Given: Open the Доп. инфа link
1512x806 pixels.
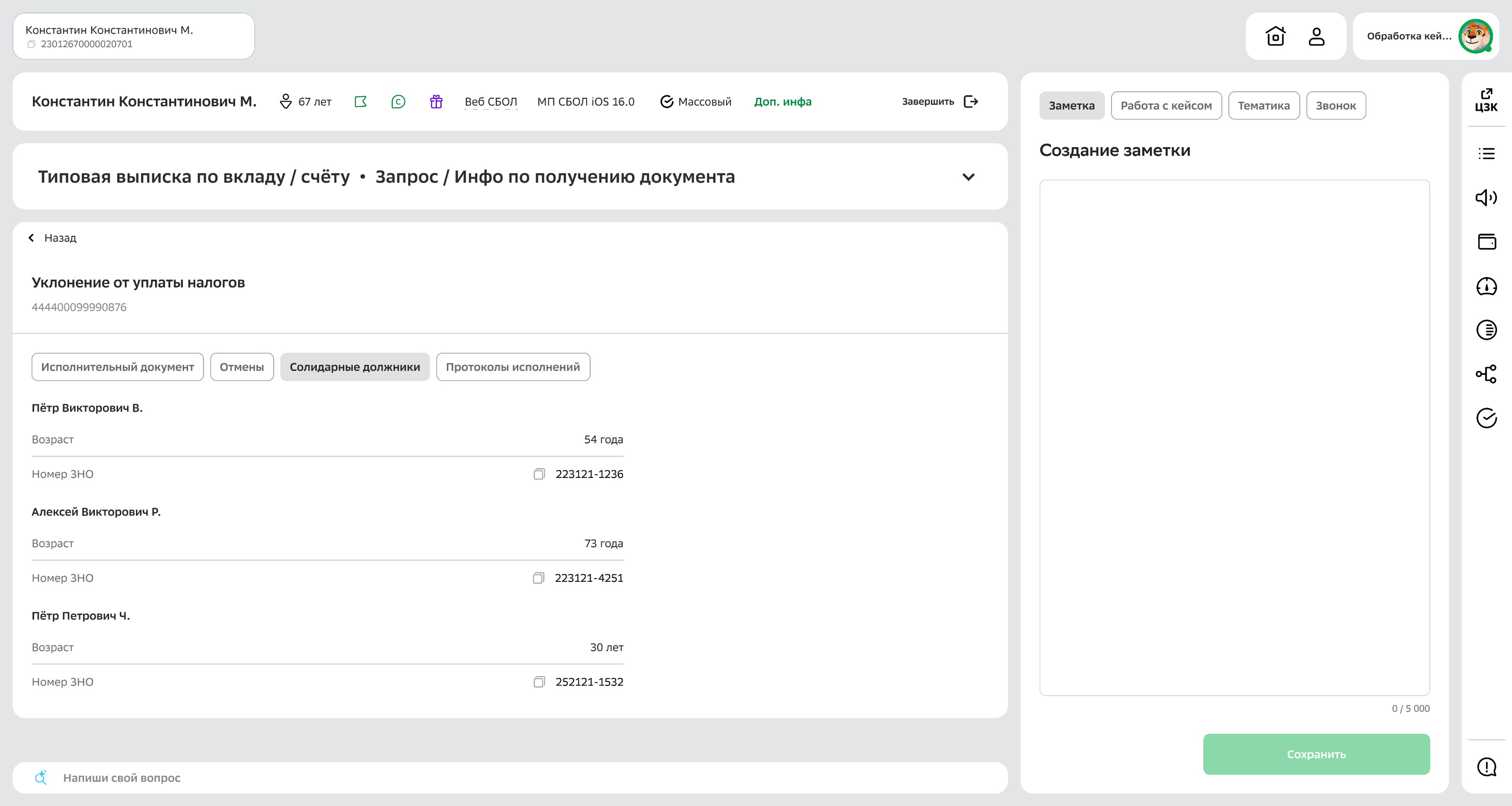Looking at the screenshot, I should click(x=783, y=101).
